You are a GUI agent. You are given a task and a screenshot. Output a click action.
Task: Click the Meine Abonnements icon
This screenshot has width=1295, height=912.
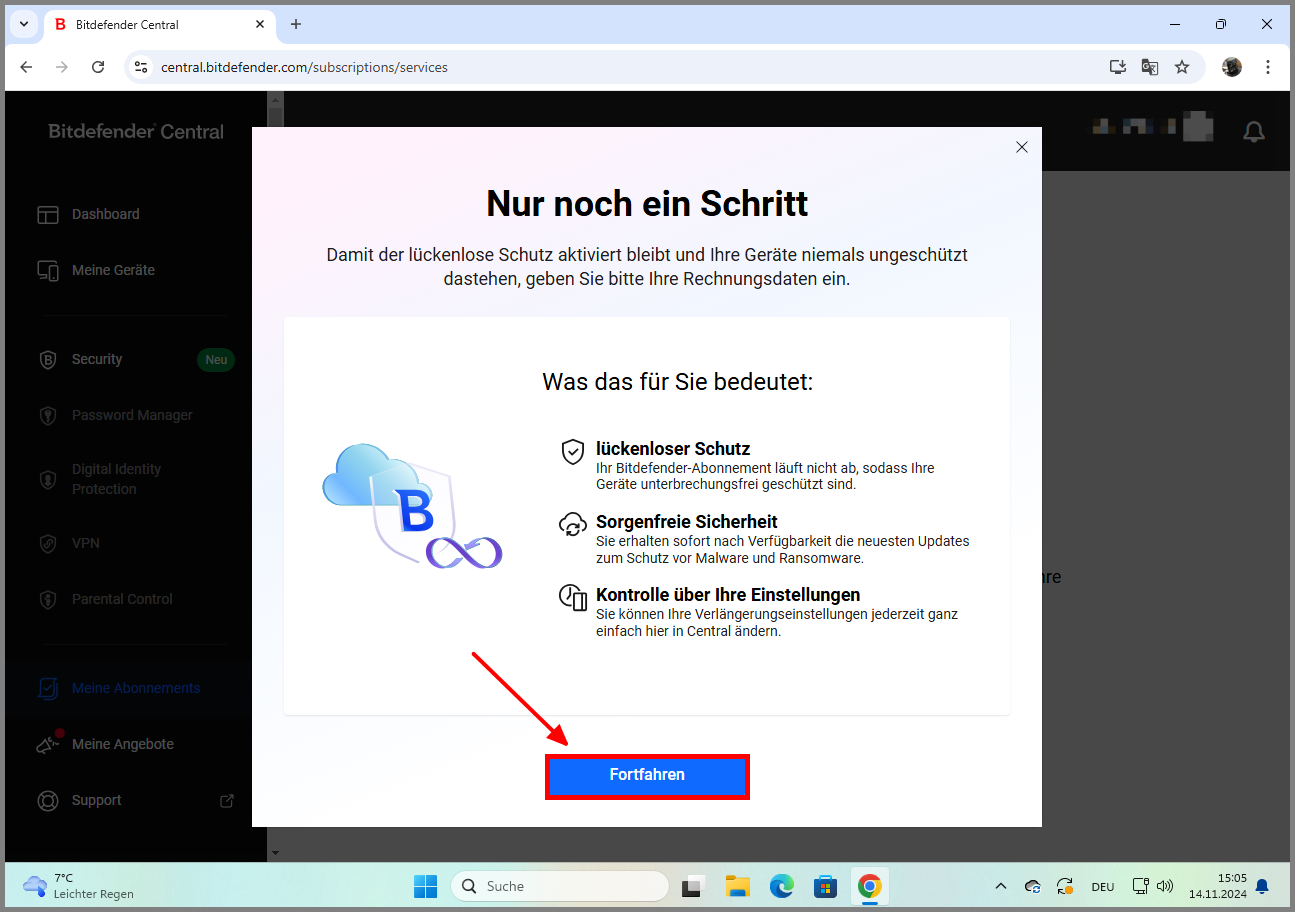pos(48,688)
